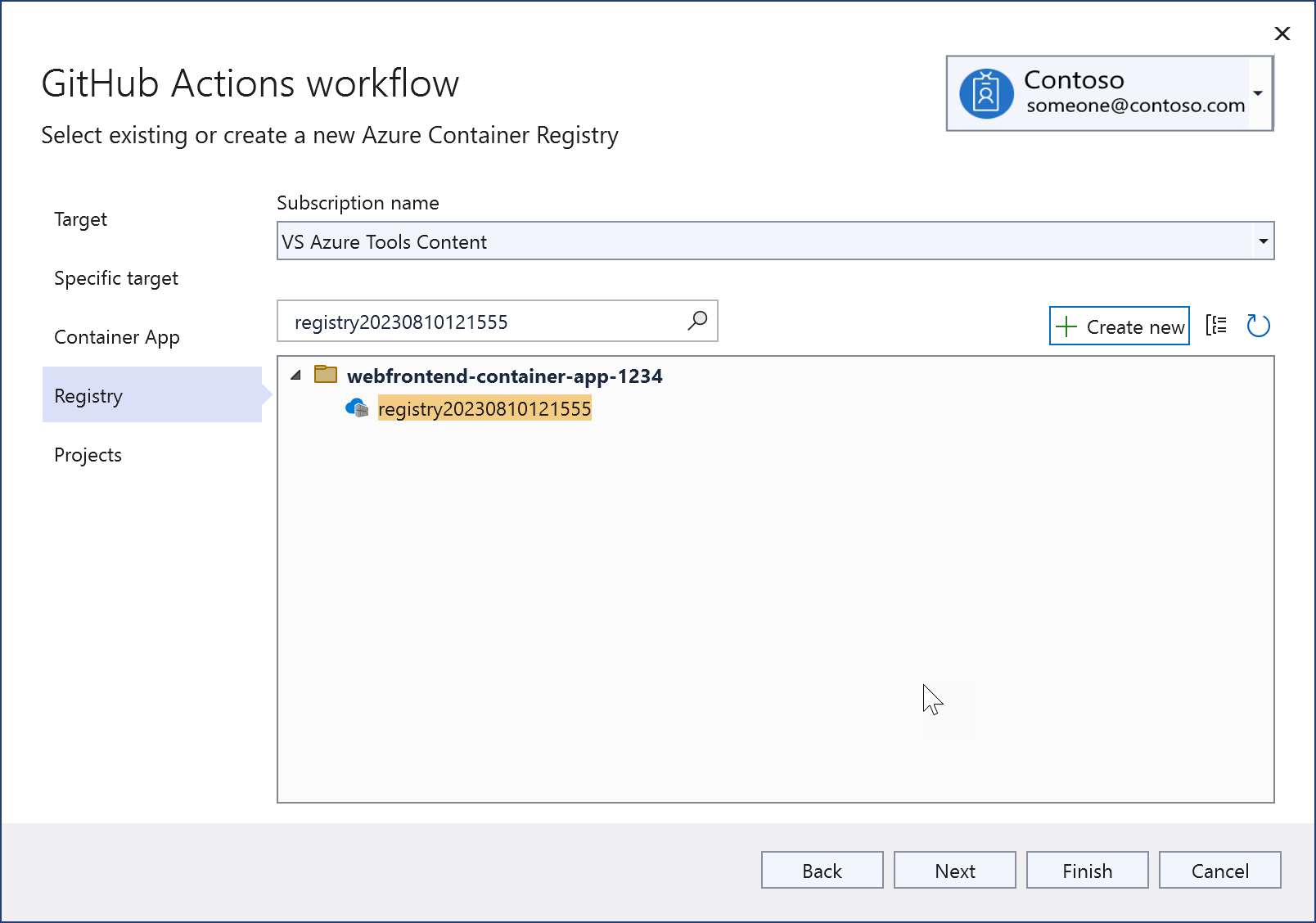Open the Contoso account switcher dropdown

1259,92
